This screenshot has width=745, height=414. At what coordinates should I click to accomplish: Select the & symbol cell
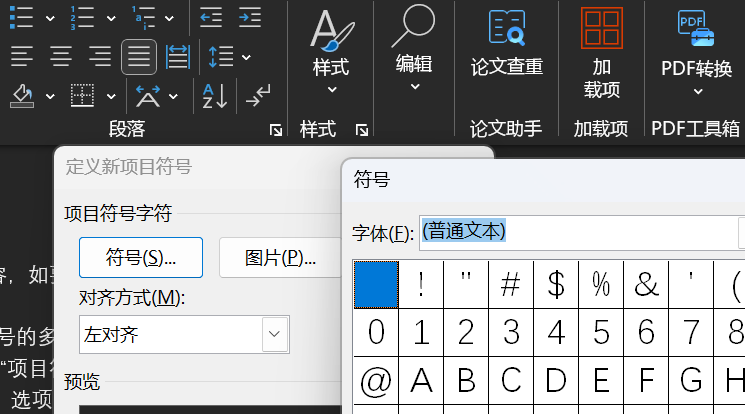[646, 284]
